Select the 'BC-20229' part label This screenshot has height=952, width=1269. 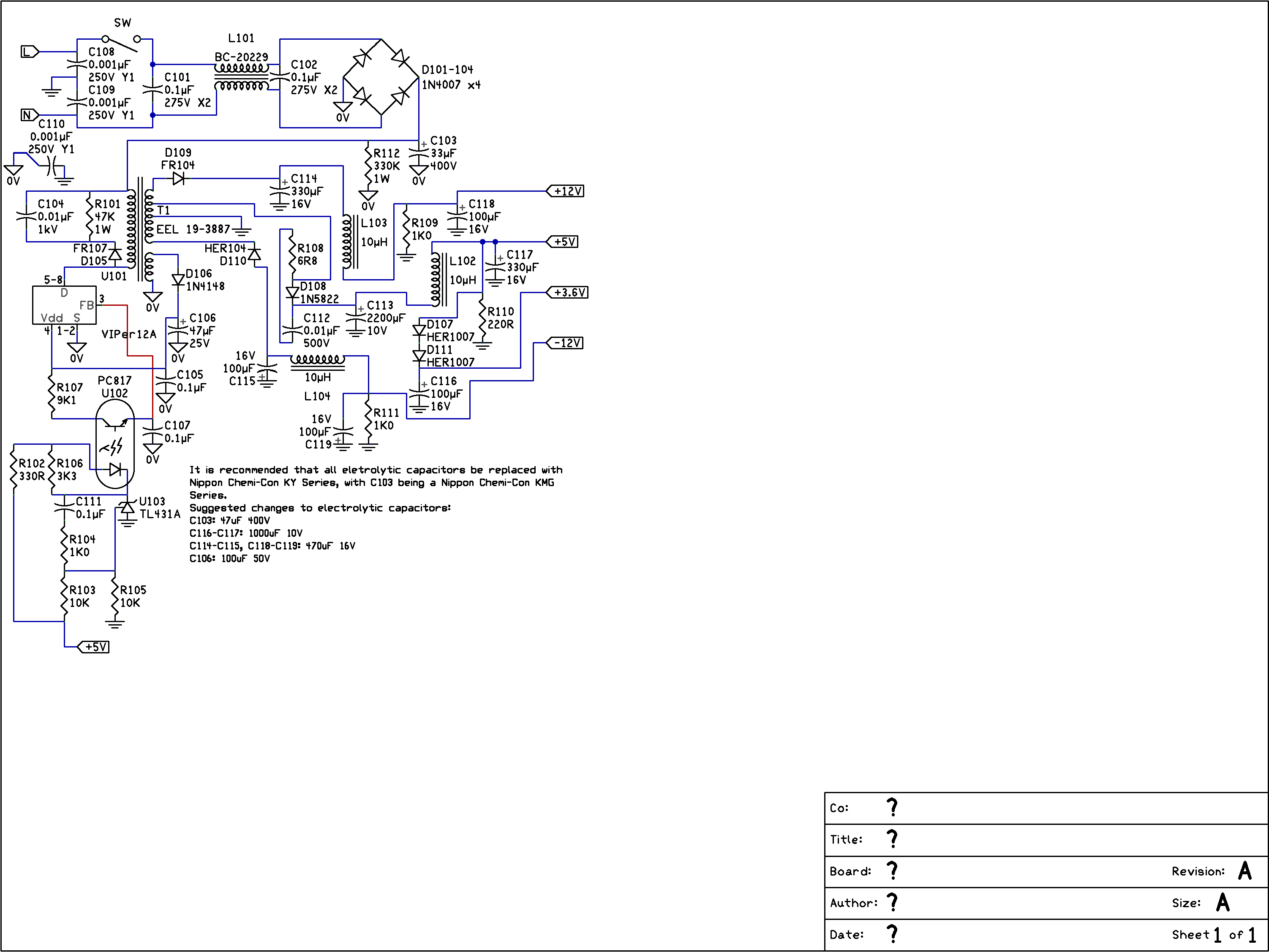242,57
